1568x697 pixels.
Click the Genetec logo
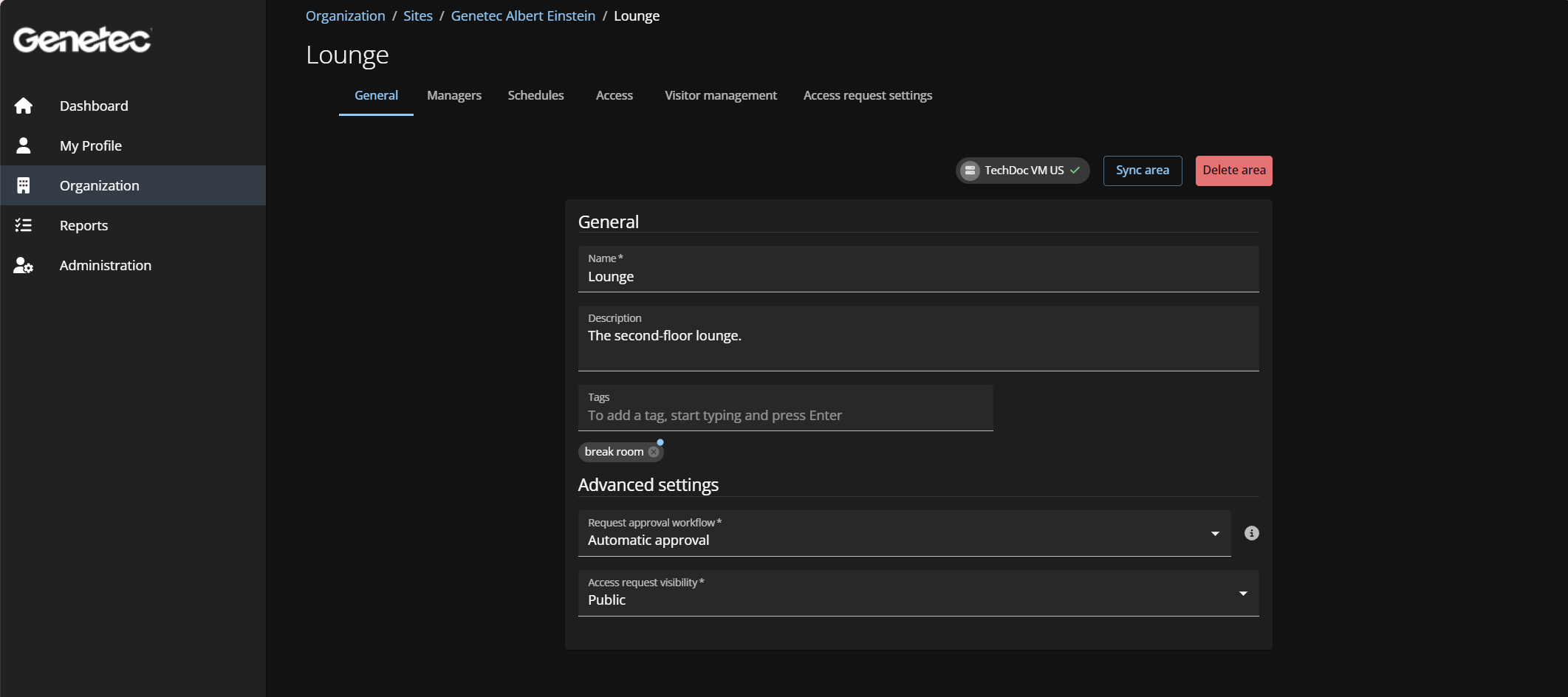[x=82, y=40]
